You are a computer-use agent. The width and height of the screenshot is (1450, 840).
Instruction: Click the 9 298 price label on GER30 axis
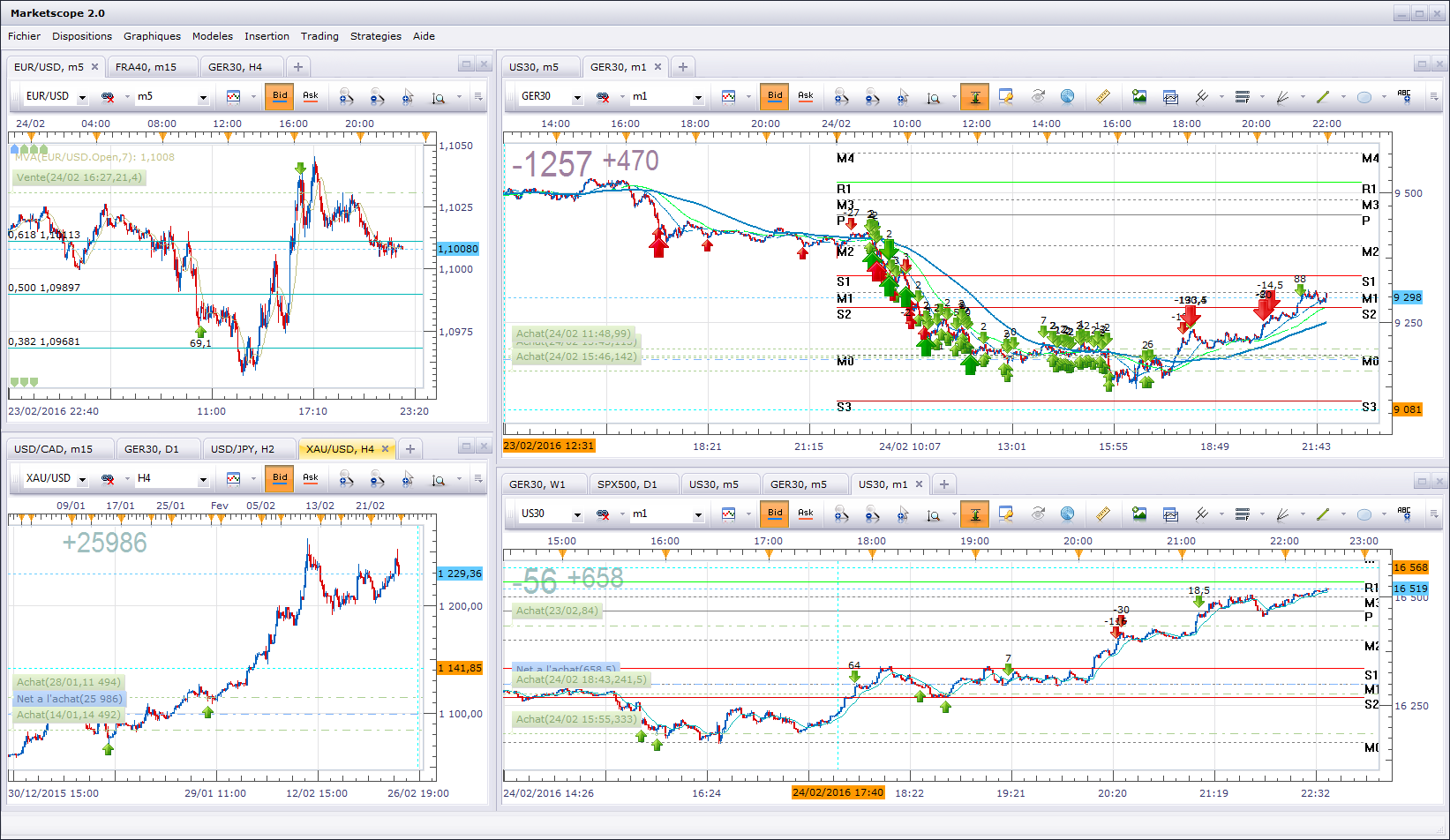1407,297
